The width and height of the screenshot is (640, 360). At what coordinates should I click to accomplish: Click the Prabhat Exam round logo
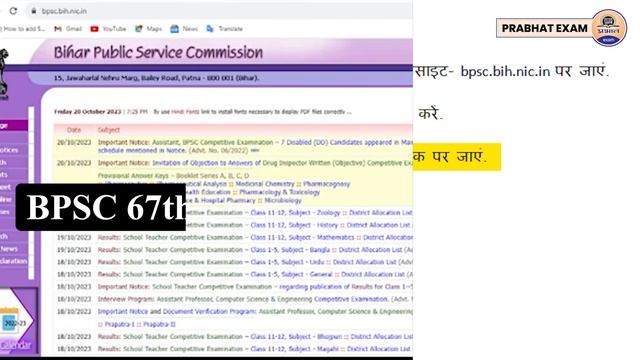609,28
